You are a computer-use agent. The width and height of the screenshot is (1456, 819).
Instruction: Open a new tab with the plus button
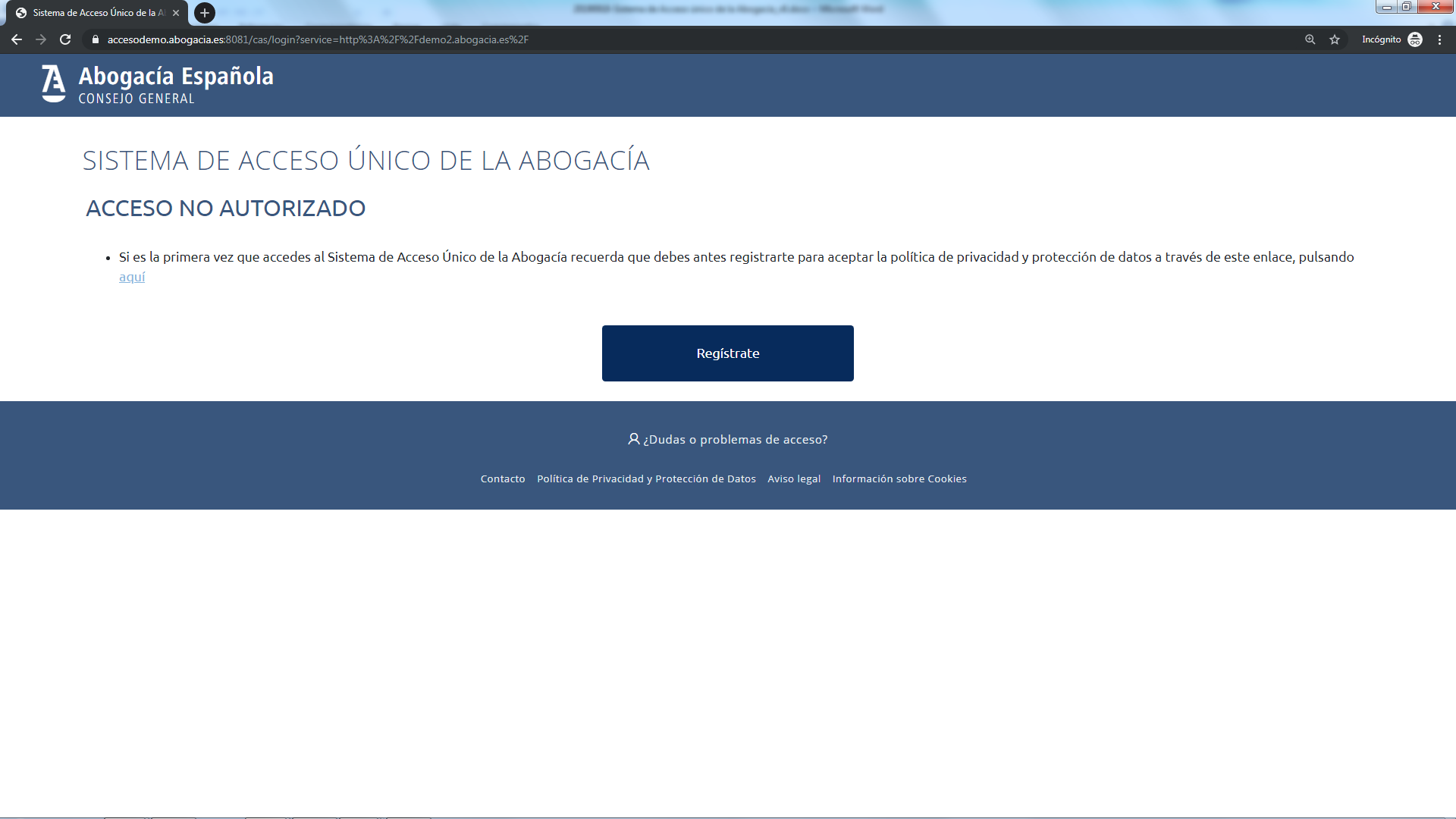click(x=205, y=13)
